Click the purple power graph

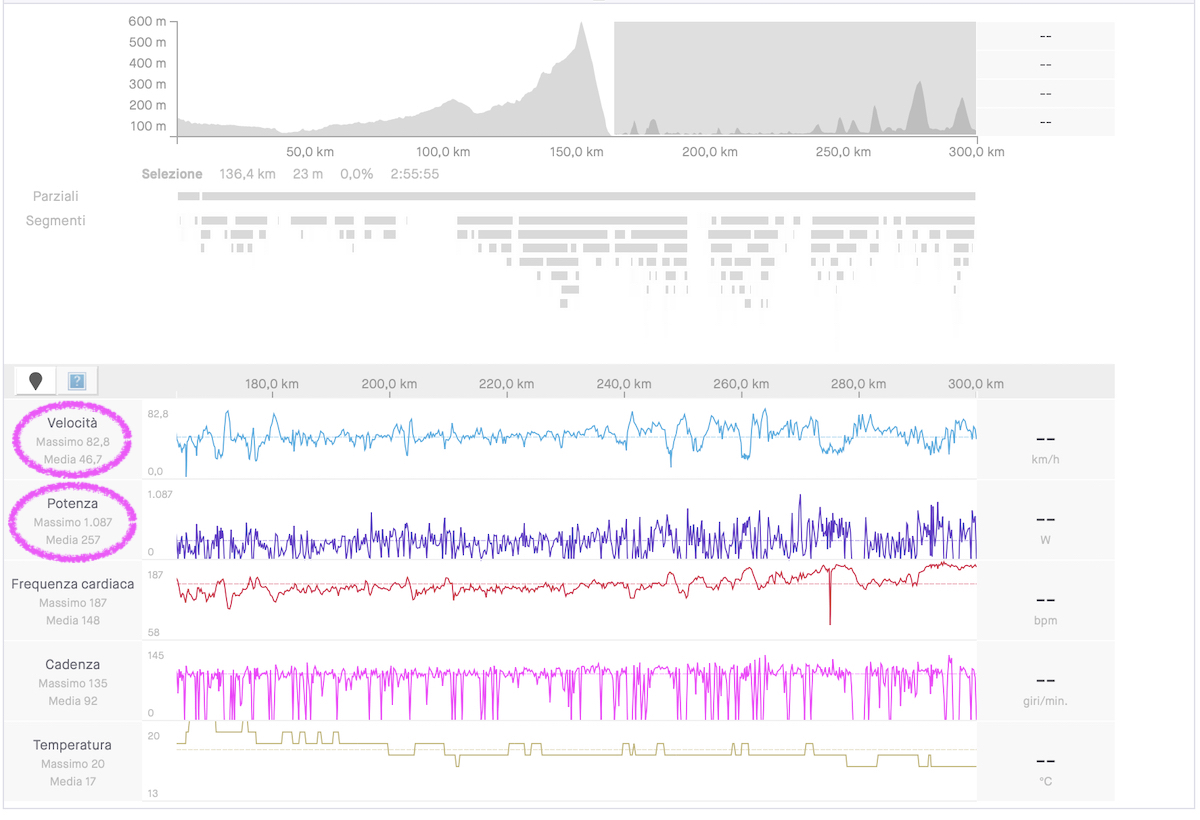[x=576, y=530]
